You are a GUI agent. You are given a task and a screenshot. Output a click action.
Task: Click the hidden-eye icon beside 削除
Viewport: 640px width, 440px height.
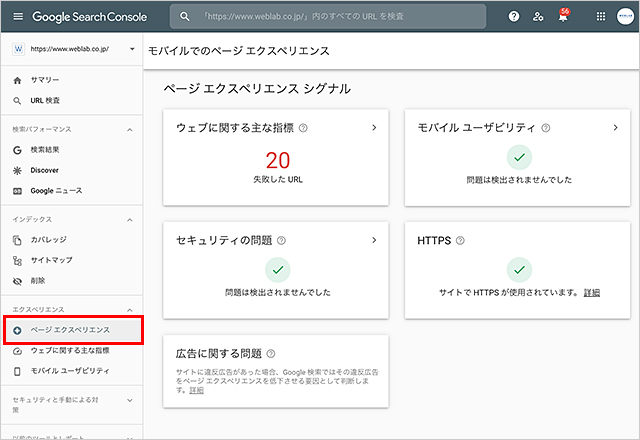17,281
